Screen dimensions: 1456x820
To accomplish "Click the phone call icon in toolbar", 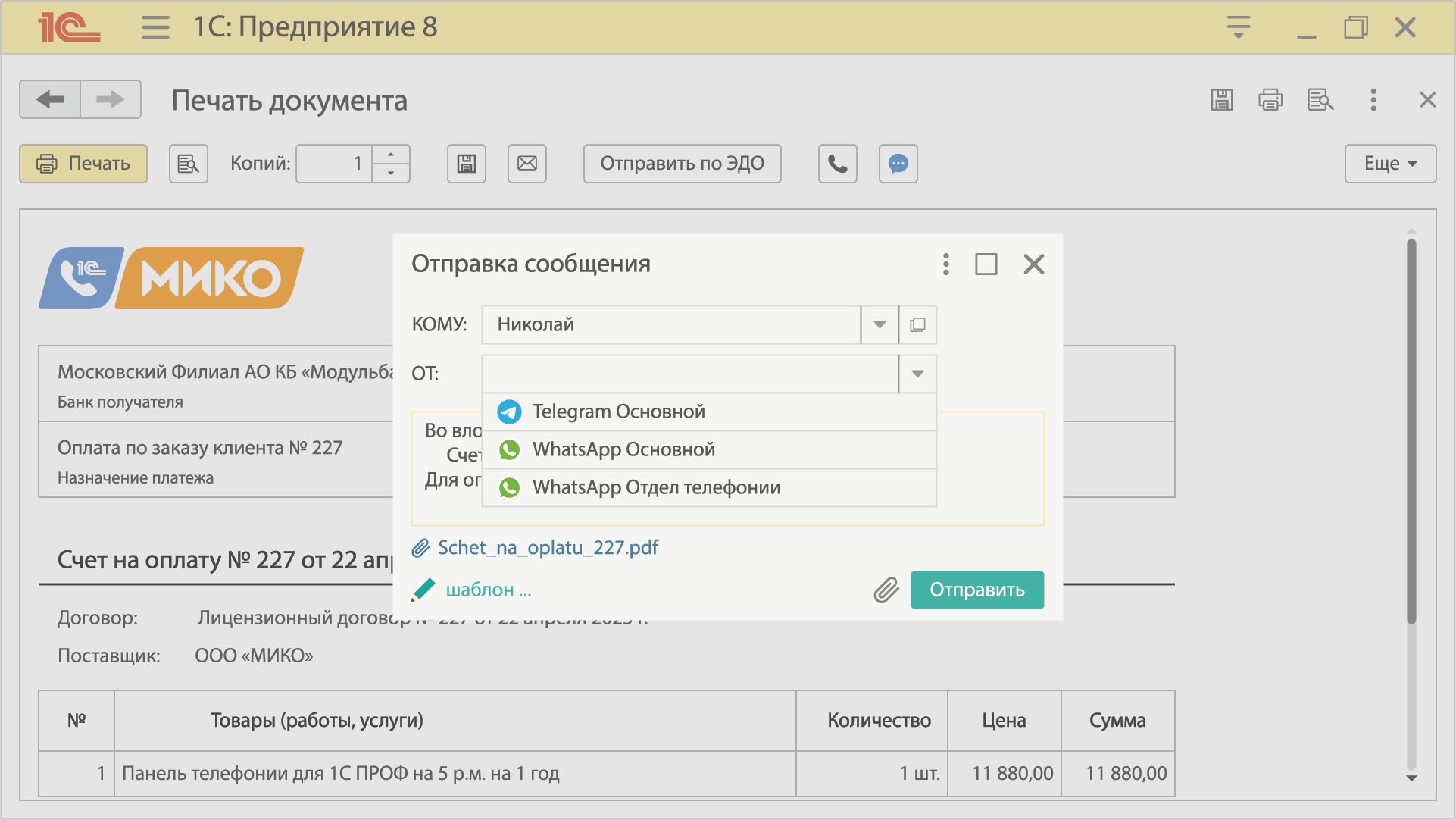I will point(837,164).
